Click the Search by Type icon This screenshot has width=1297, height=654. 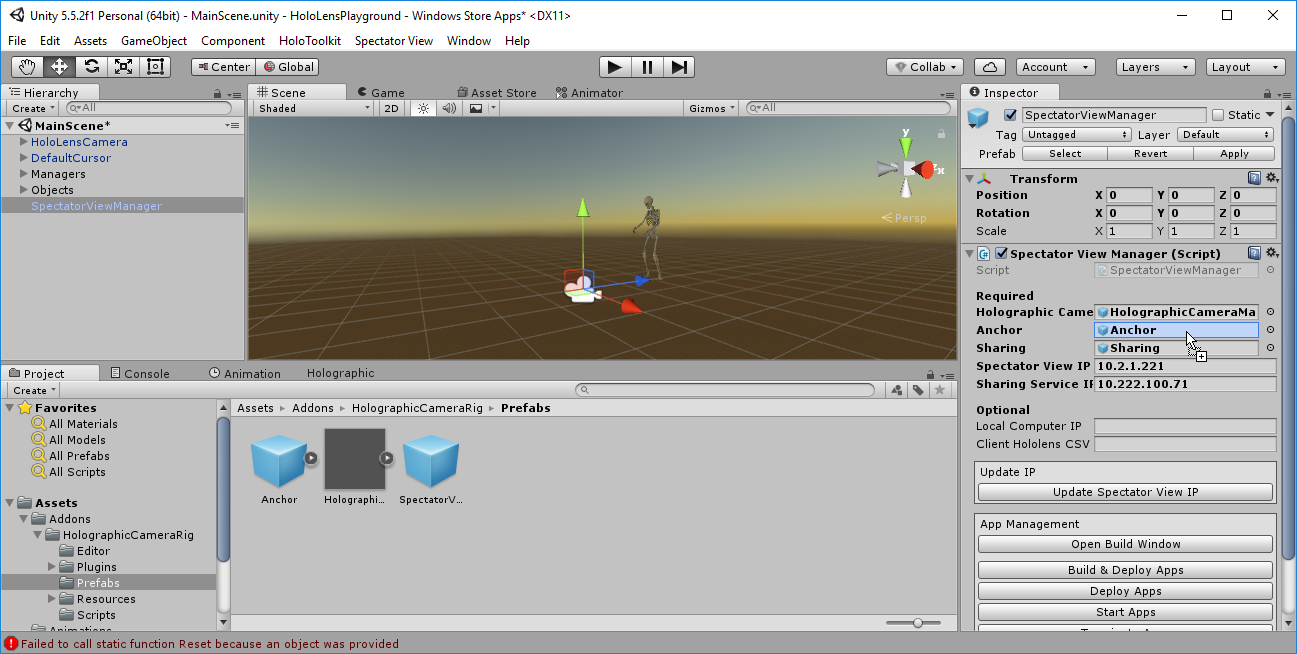897,390
